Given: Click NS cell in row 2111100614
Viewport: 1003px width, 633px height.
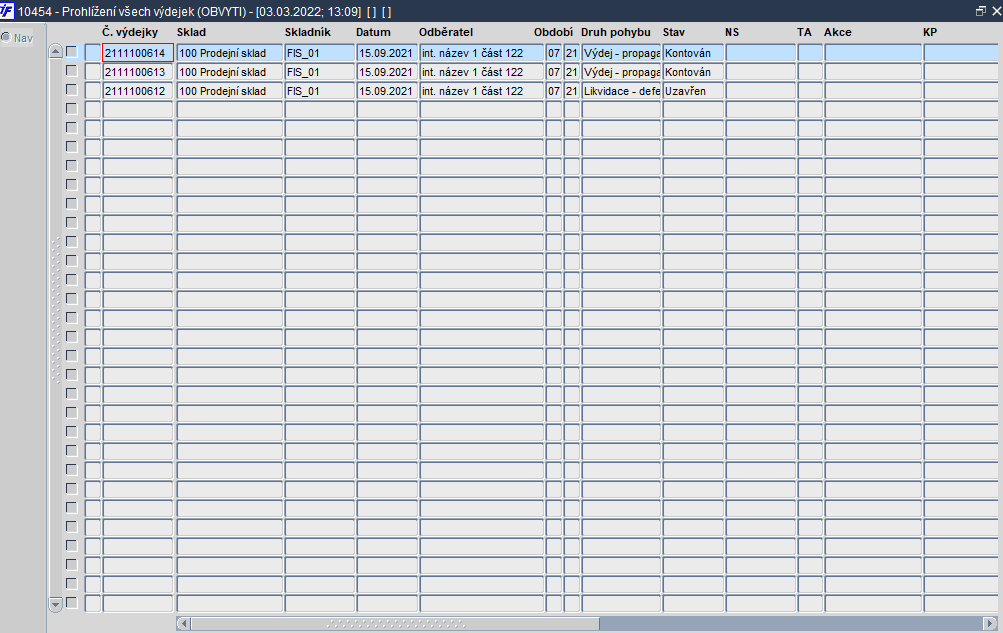Looking at the screenshot, I should point(761,53).
